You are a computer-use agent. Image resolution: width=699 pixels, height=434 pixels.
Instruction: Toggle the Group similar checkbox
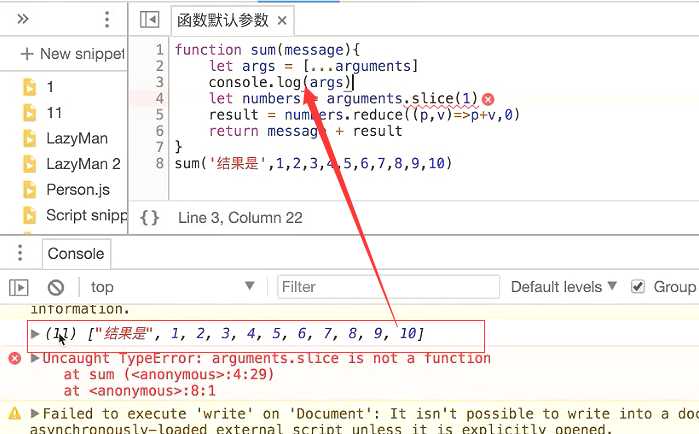pos(638,287)
